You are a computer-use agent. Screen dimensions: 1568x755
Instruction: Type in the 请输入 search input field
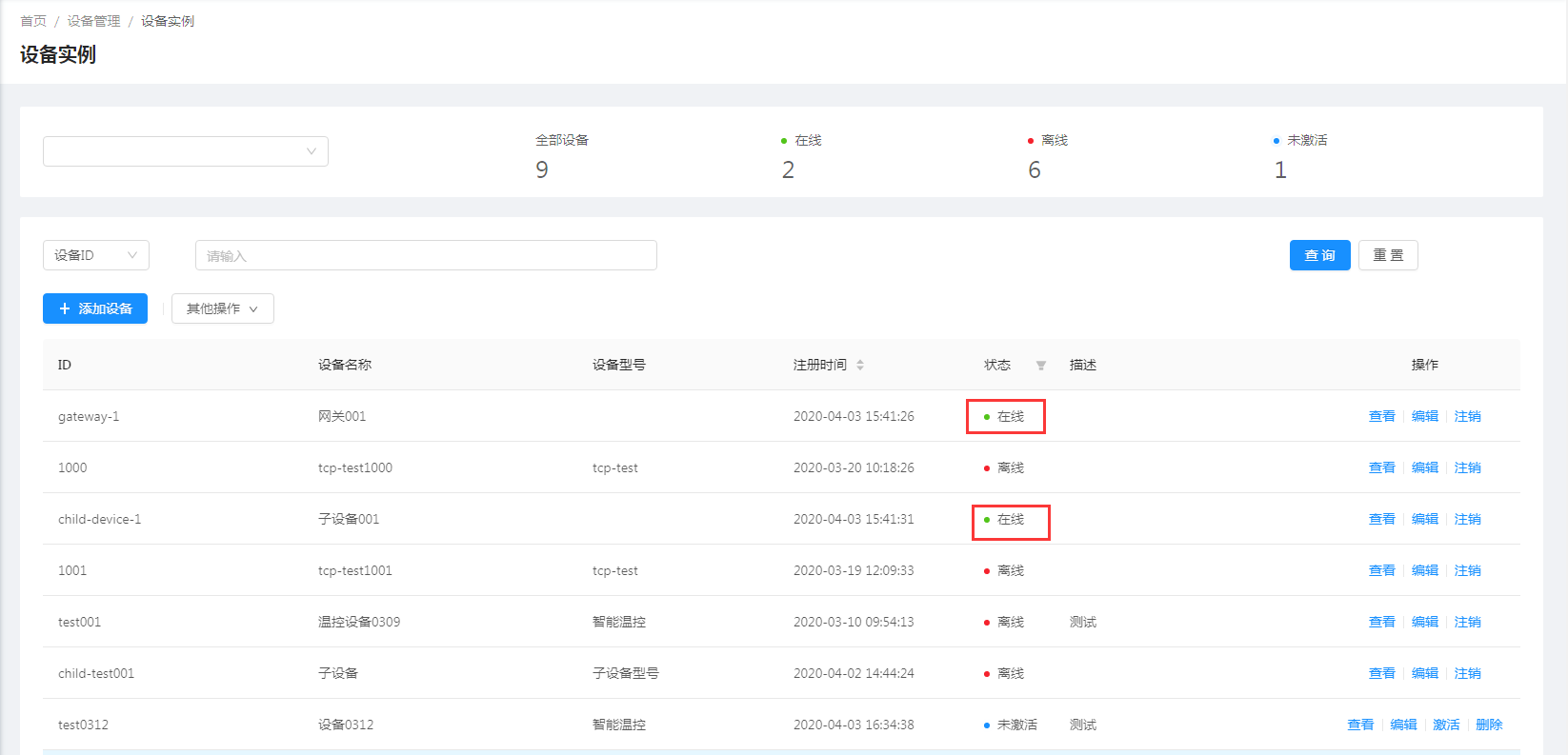click(x=426, y=255)
